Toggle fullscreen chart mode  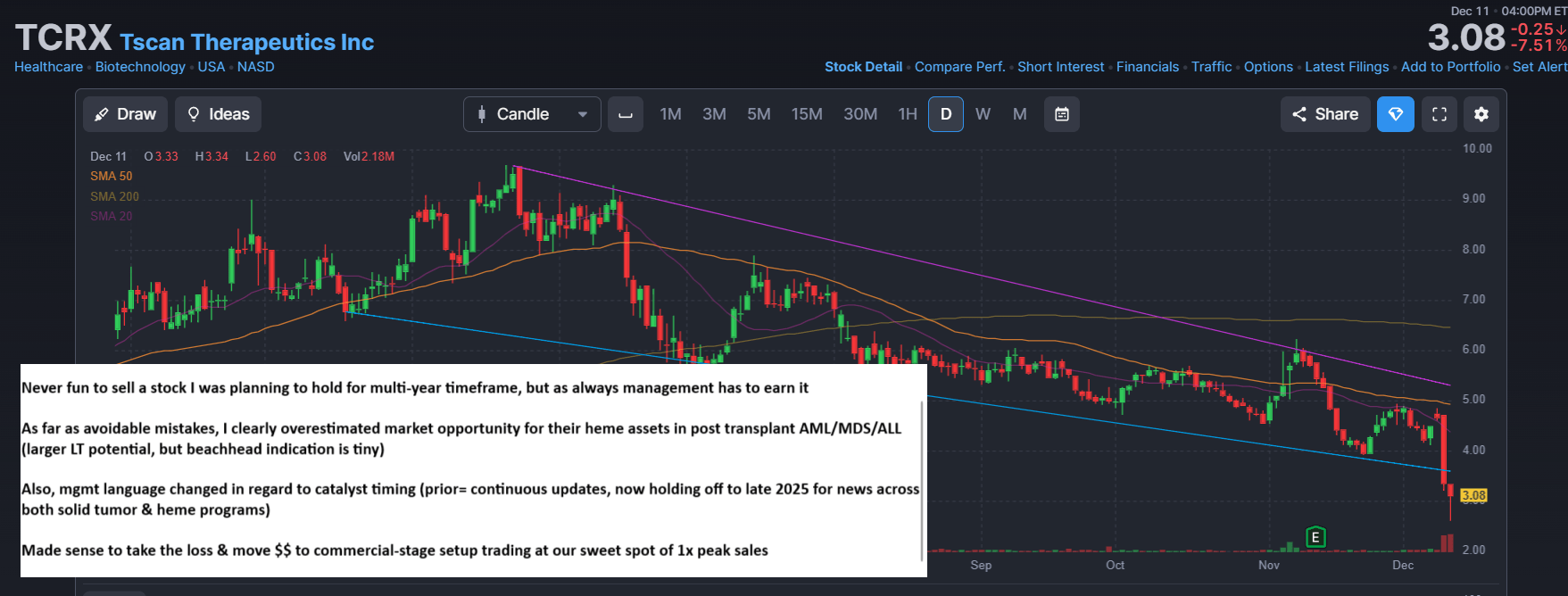(1439, 114)
